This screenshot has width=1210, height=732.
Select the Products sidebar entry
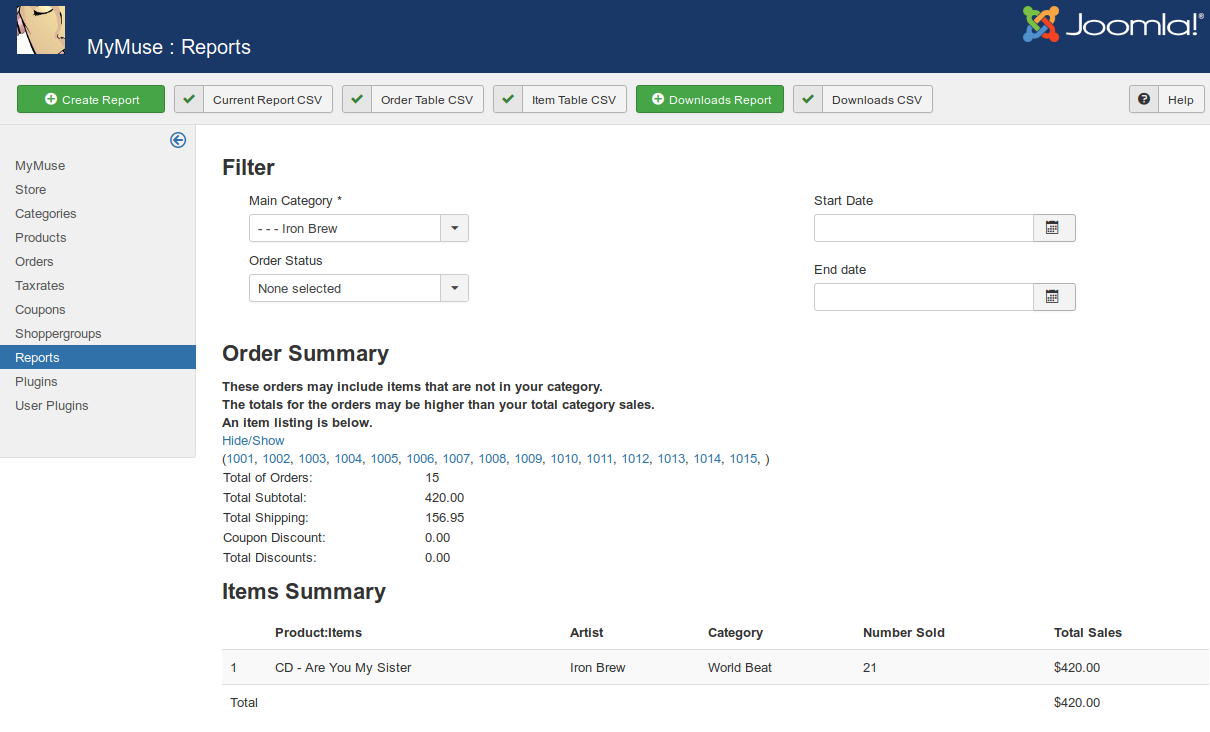(x=40, y=237)
